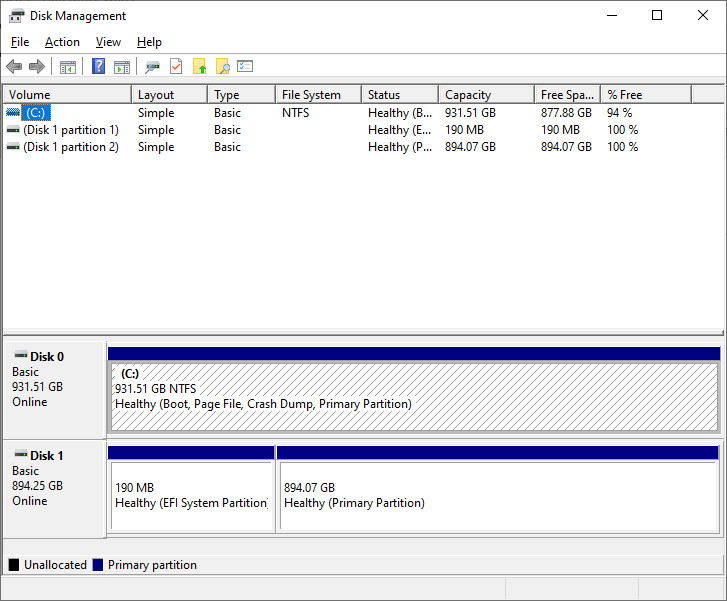Click 931.51 GB capacity cell in list

click(470, 113)
